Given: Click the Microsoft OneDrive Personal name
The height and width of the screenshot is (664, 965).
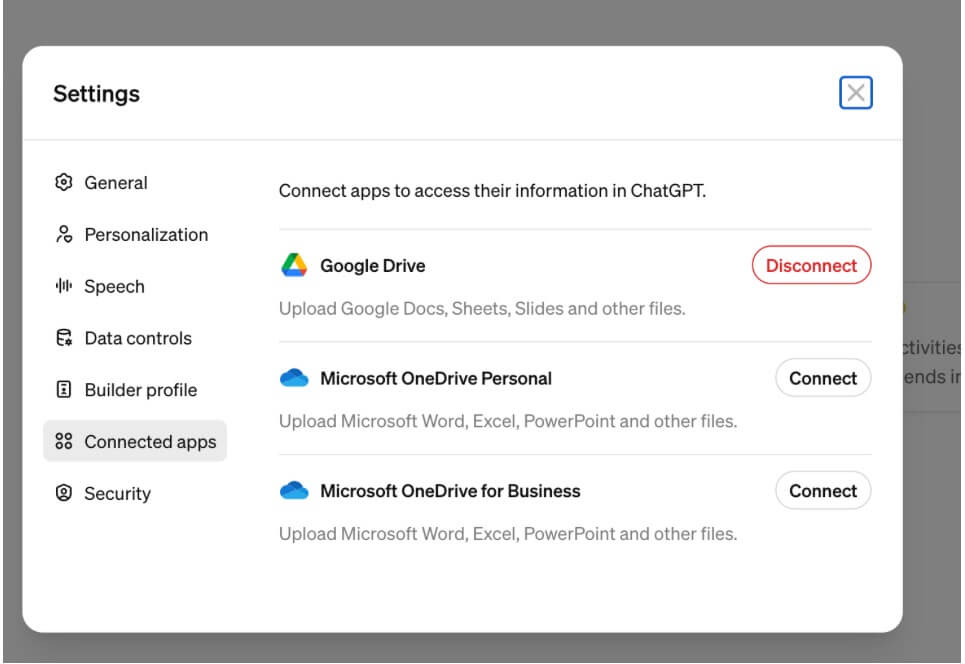Looking at the screenshot, I should click(436, 378).
